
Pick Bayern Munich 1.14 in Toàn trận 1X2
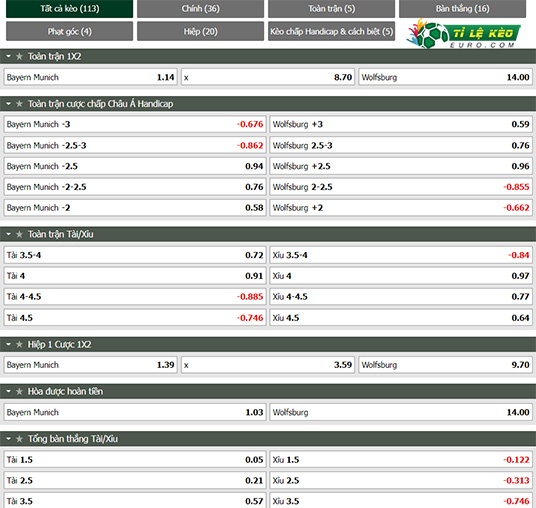[91, 77]
